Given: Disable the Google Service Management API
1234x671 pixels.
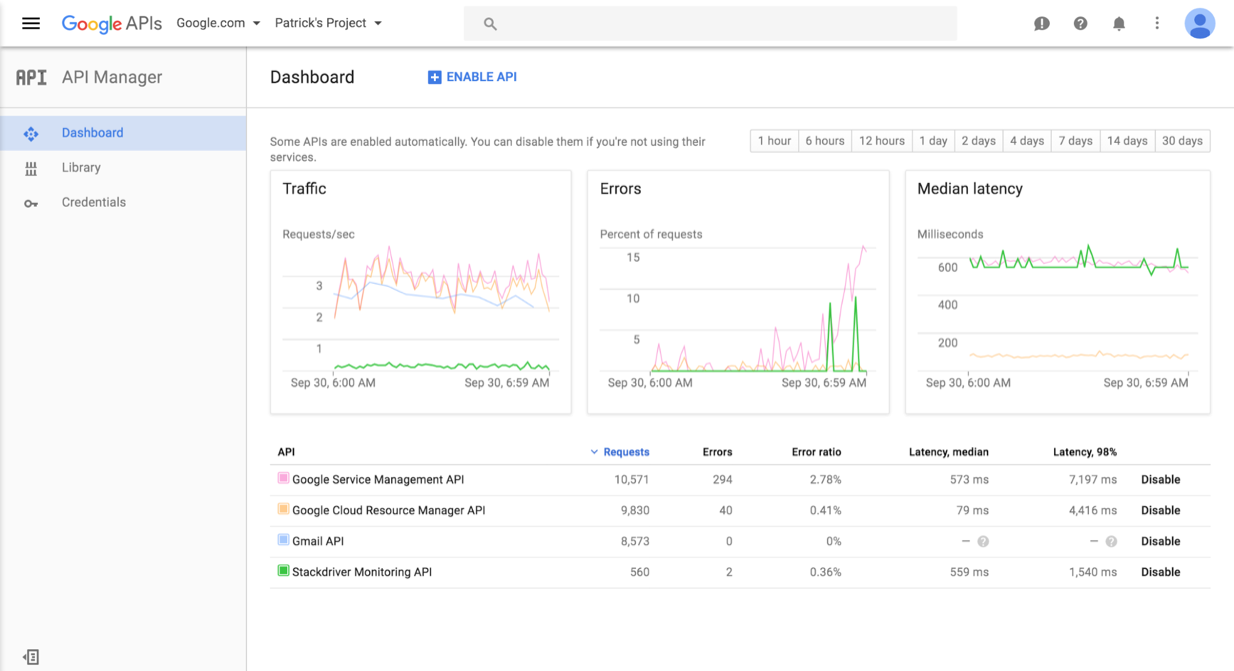Looking at the screenshot, I should pos(1160,480).
